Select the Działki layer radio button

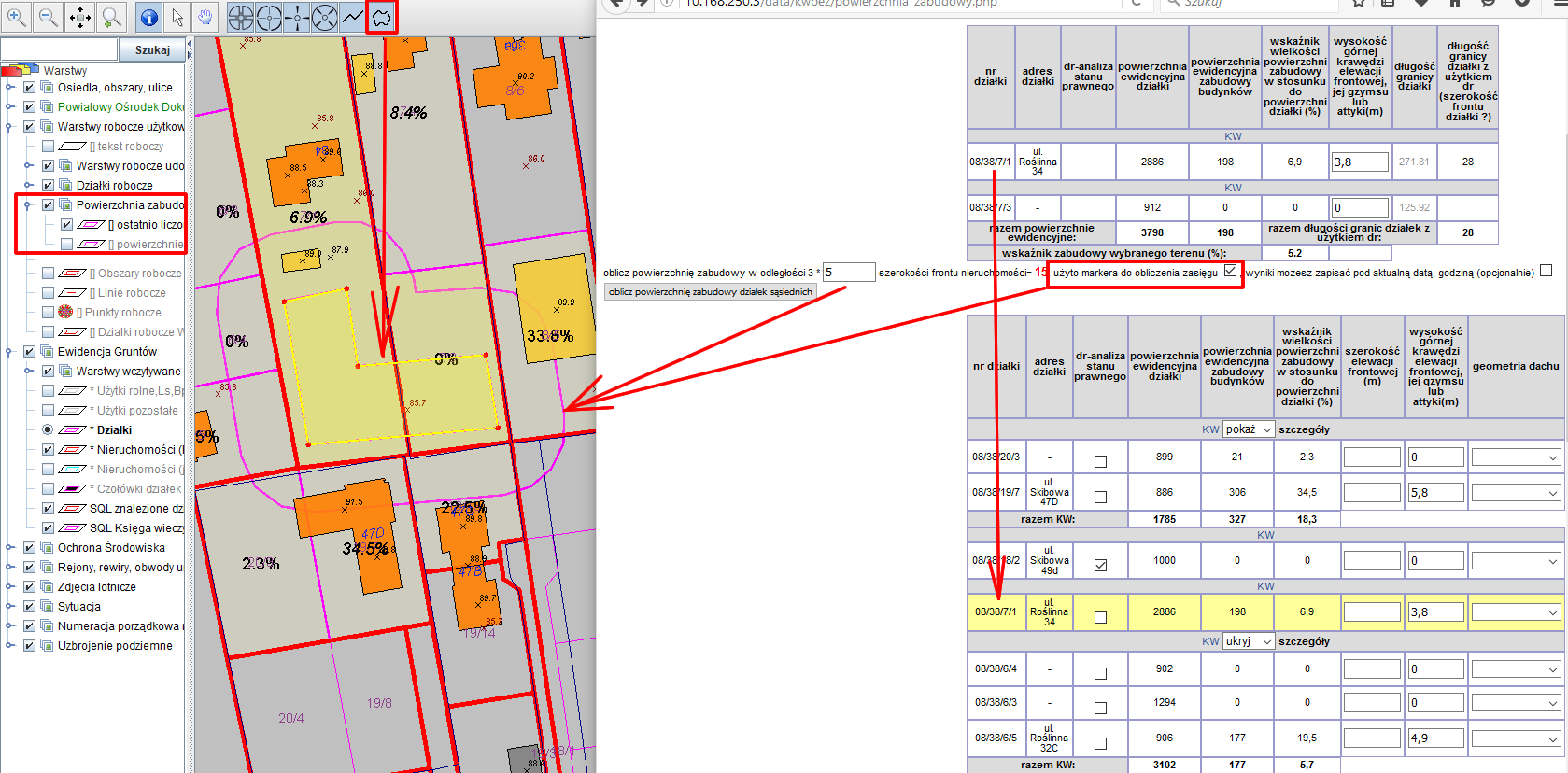pos(48,430)
